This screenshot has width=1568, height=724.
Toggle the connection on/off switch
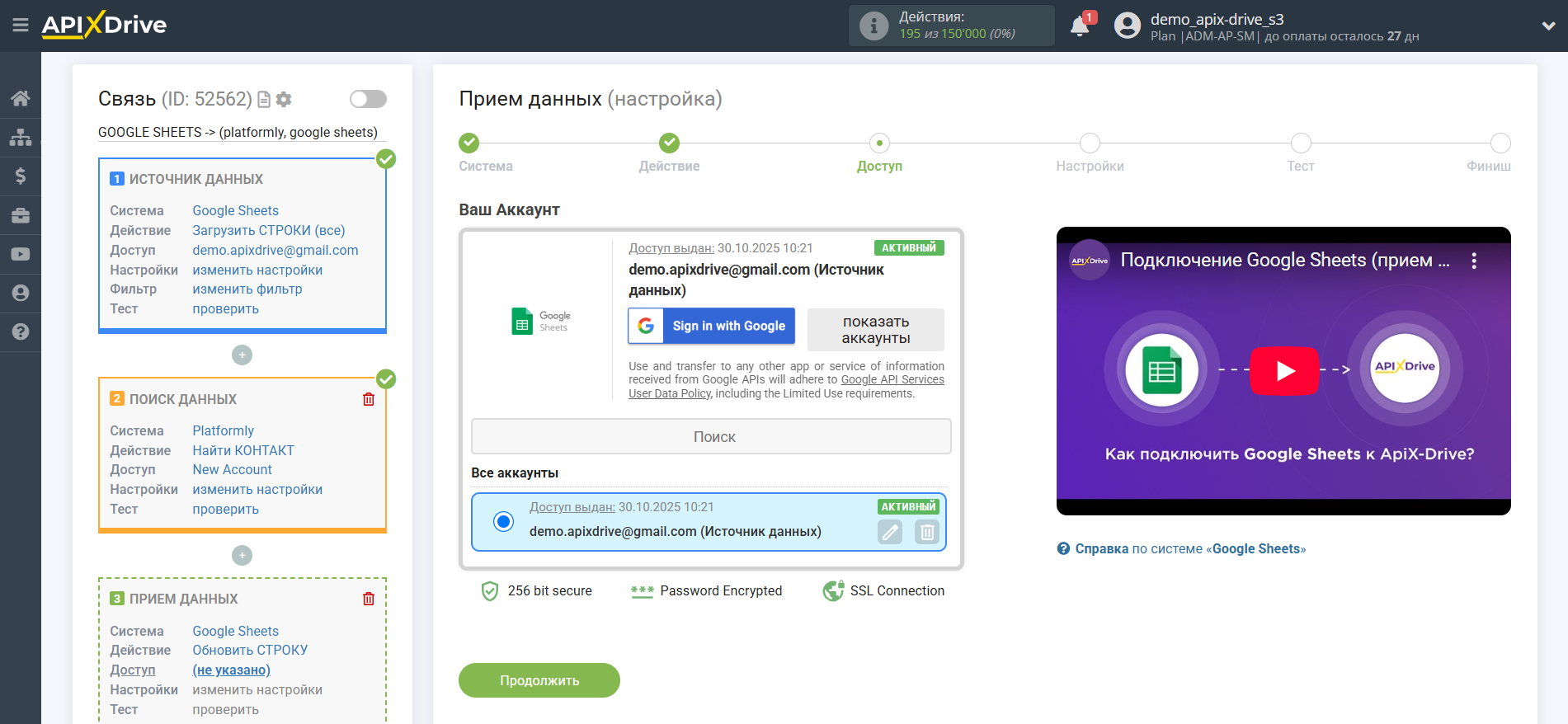pyautogui.click(x=368, y=99)
